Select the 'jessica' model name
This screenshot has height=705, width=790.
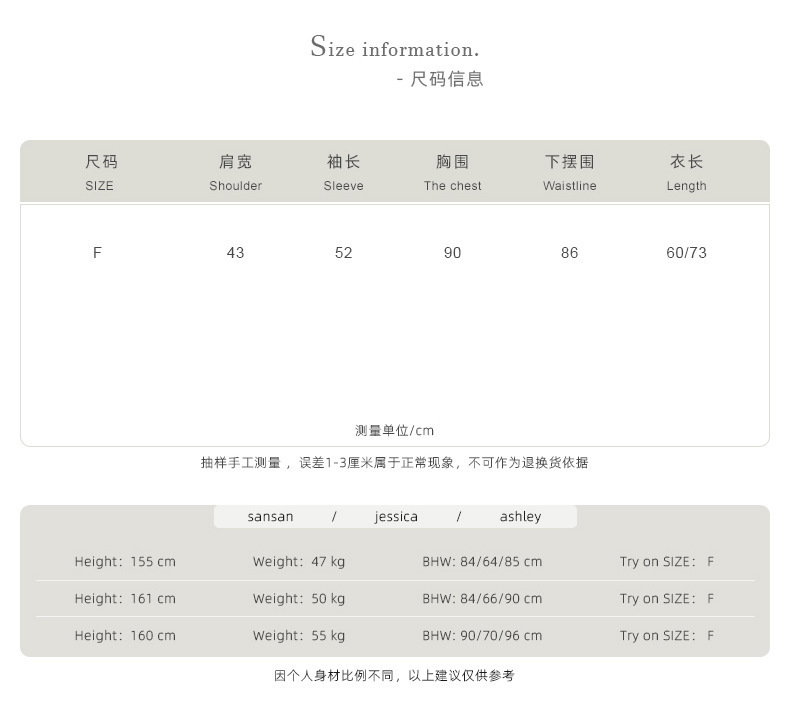pyautogui.click(x=396, y=517)
